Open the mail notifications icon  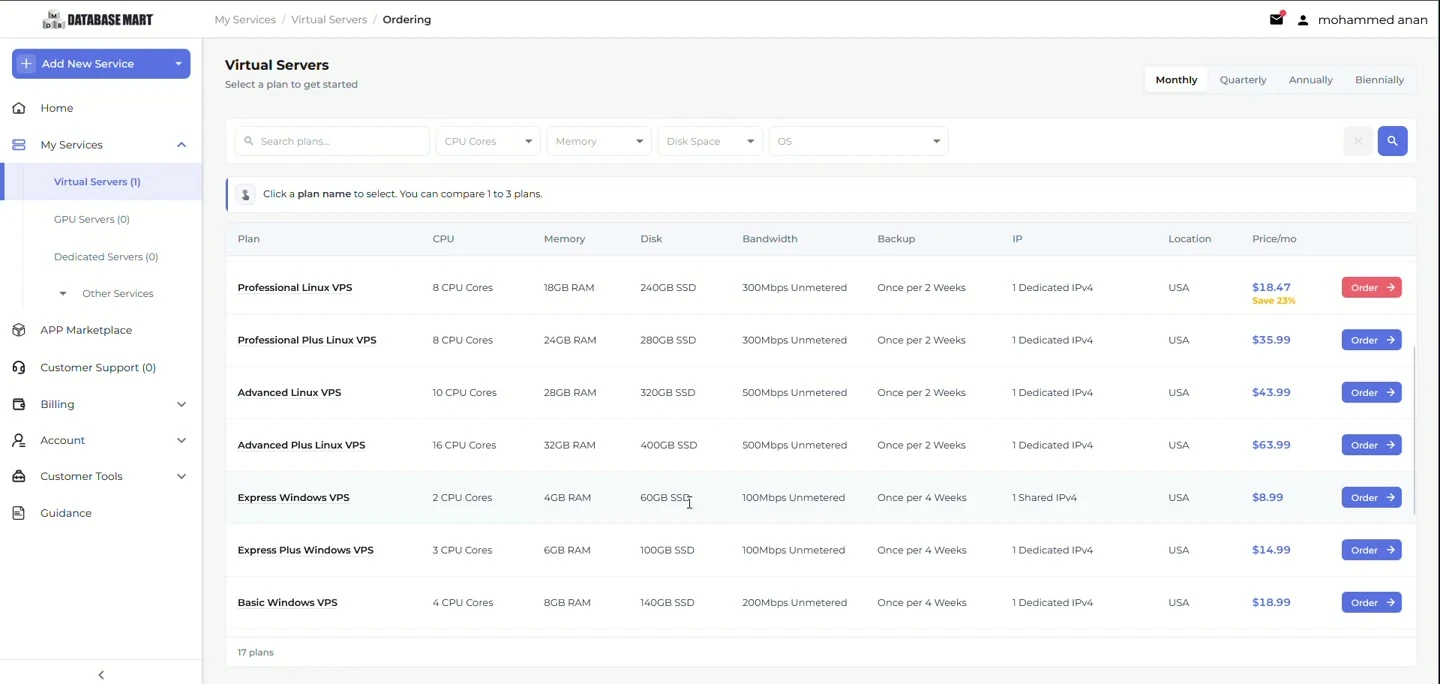[1277, 19]
